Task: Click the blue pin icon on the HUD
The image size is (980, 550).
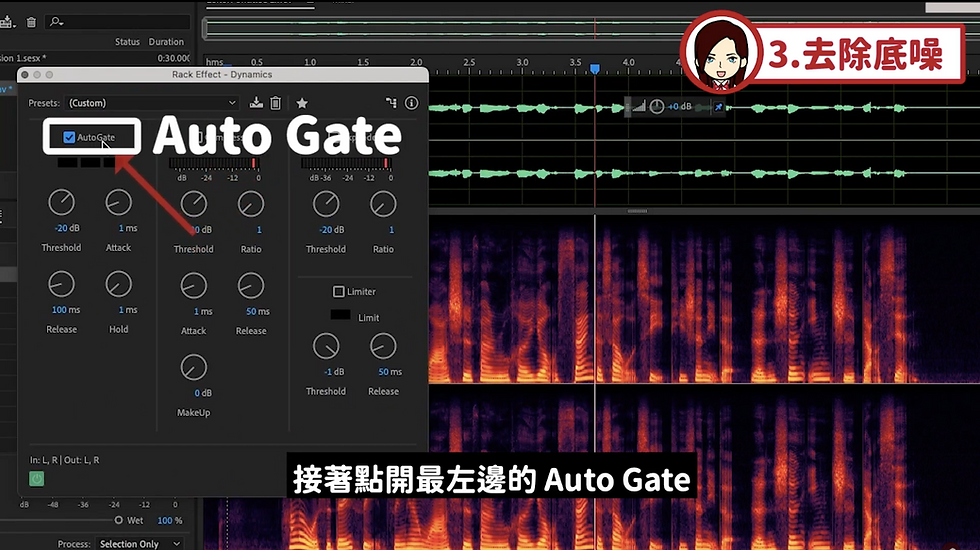Action: (719, 107)
